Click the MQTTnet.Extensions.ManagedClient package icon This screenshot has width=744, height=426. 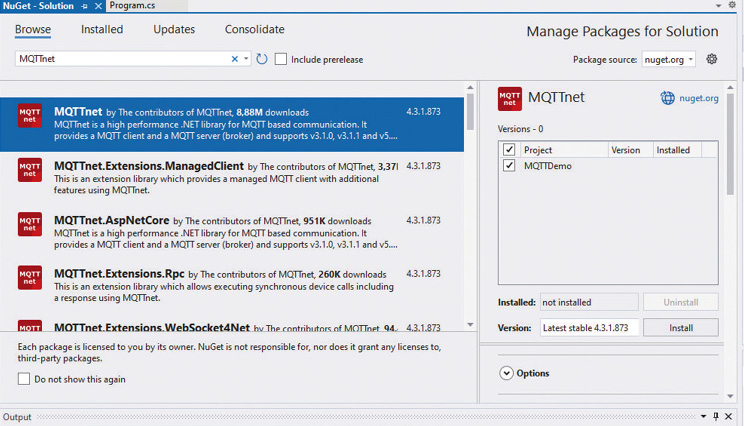coord(30,170)
